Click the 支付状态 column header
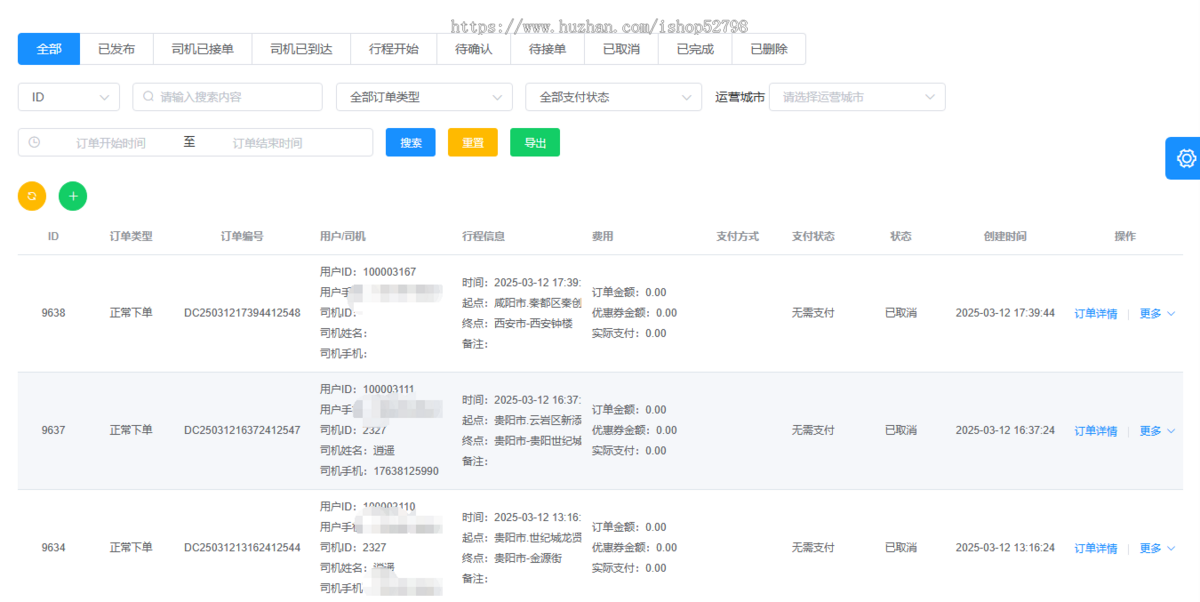1200x602 pixels. click(x=813, y=237)
